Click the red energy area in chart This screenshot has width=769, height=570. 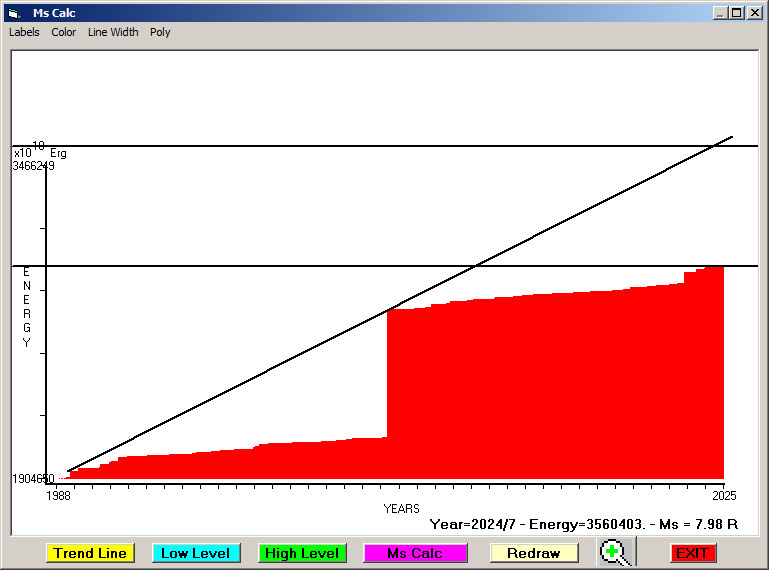click(550, 390)
